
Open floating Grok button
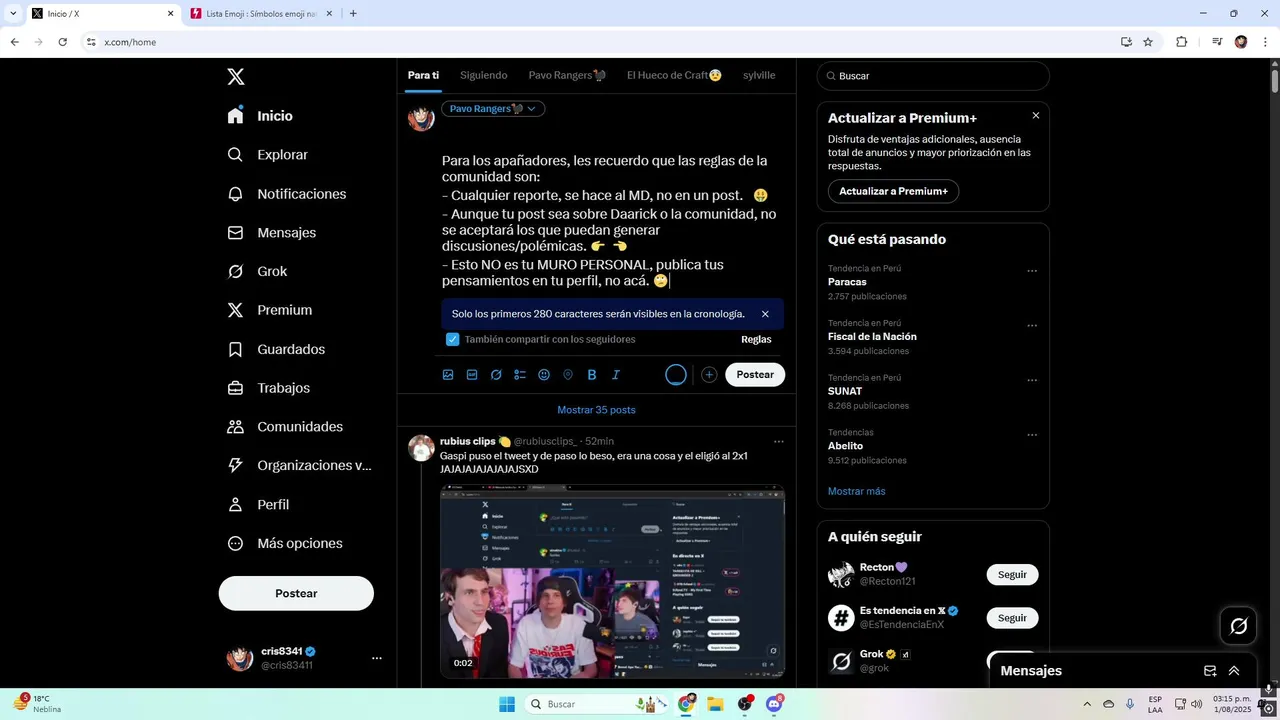pyautogui.click(x=1238, y=626)
